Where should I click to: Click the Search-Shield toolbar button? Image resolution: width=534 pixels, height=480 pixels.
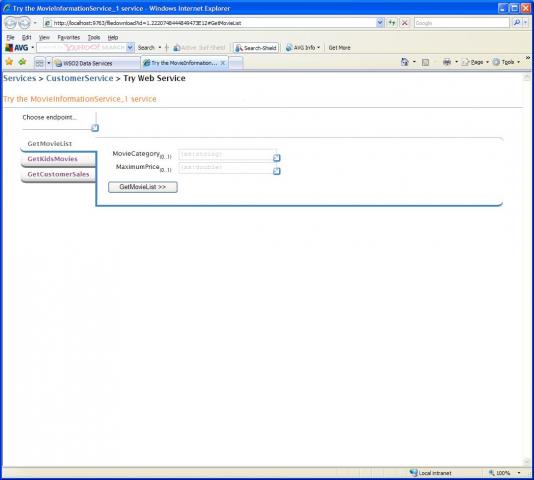point(256,48)
